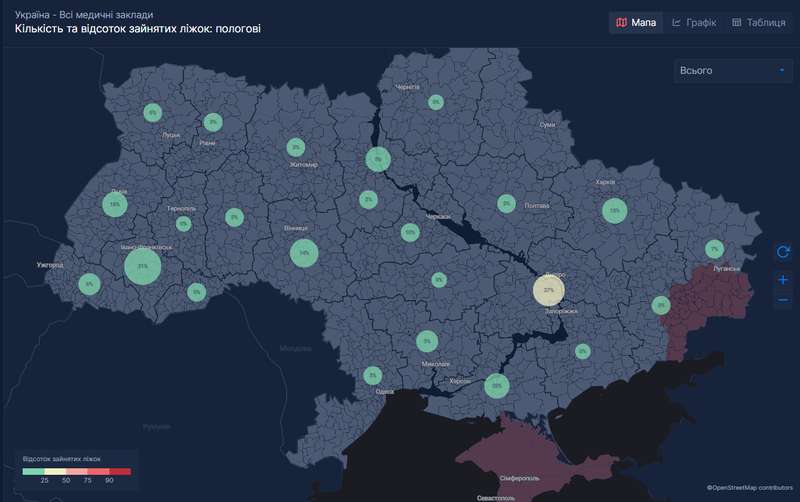The image size is (800, 502).
Task: Select the bubble above Луганськ label
Action: click(713, 249)
